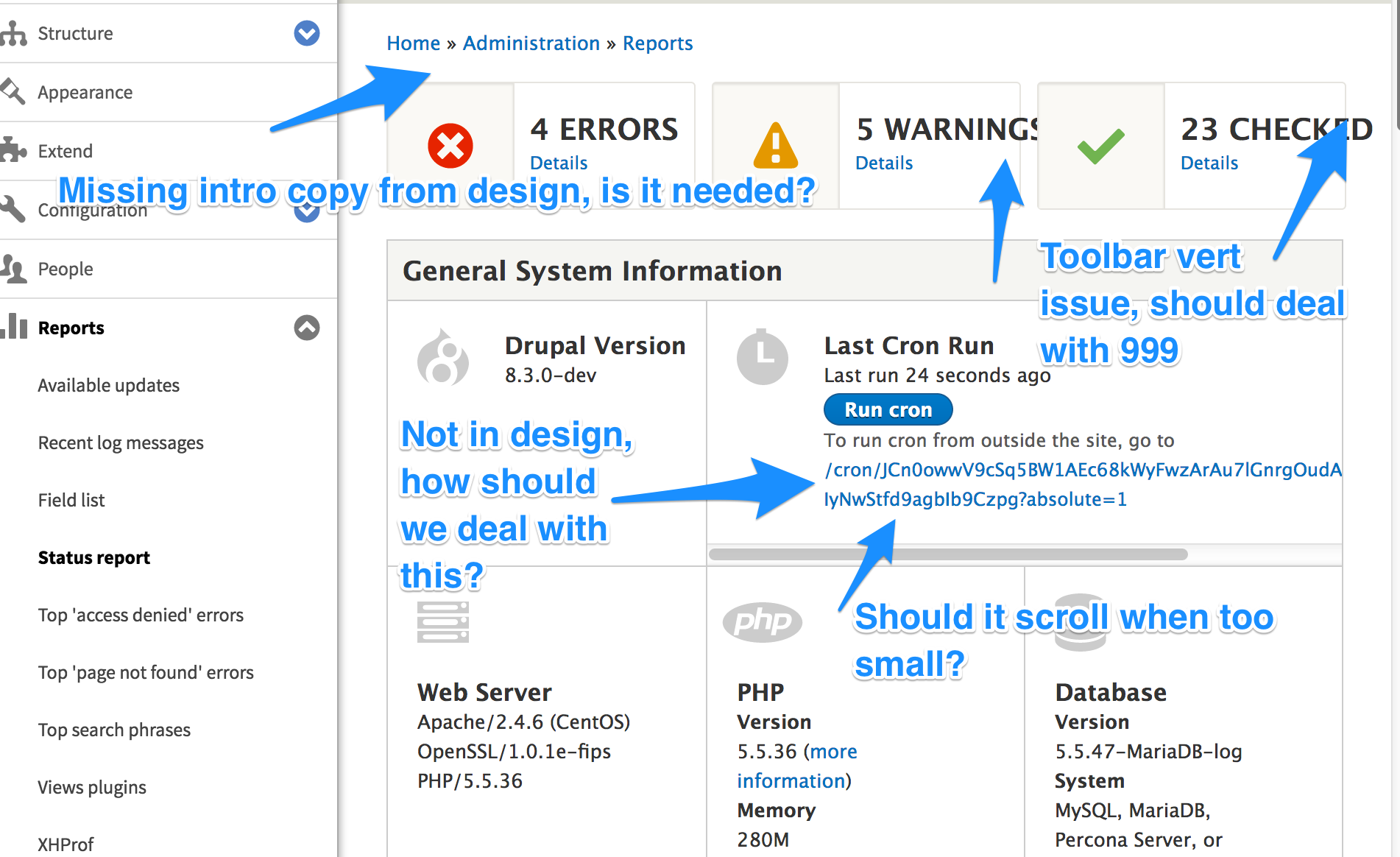The image size is (1400, 857).
Task: View Details under 4 Errors
Action: click(x=559, y=163)
